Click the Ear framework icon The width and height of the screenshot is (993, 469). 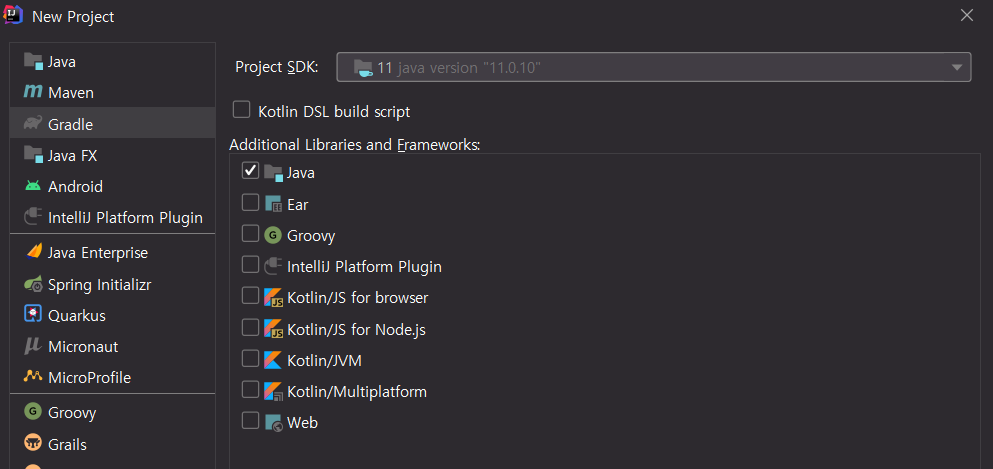[274, 204]
